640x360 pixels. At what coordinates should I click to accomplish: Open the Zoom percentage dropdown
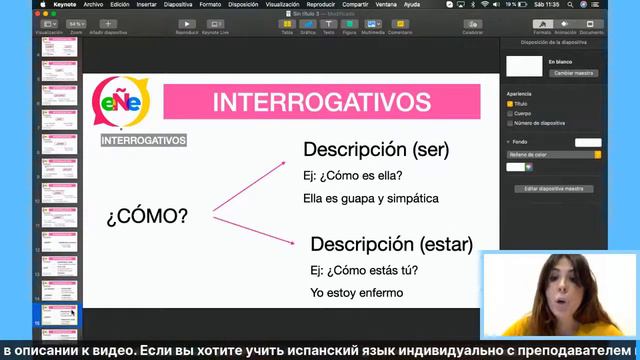pyautogui.click(x=76, y=24)
